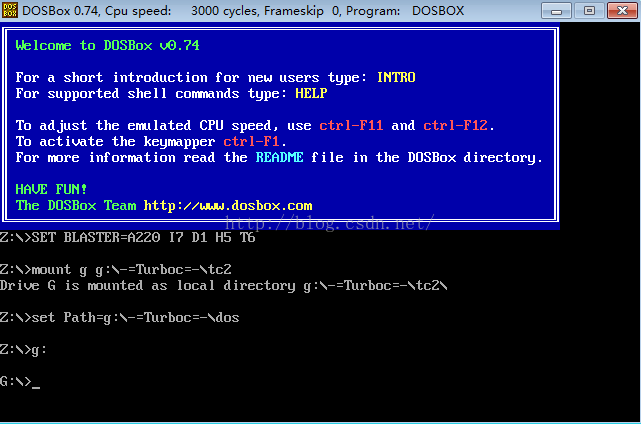The width and height of the screenshot is (641, 424).
Task: Maximize the DOSBox window
Action: pyautogui.click(x=589, y=11)
